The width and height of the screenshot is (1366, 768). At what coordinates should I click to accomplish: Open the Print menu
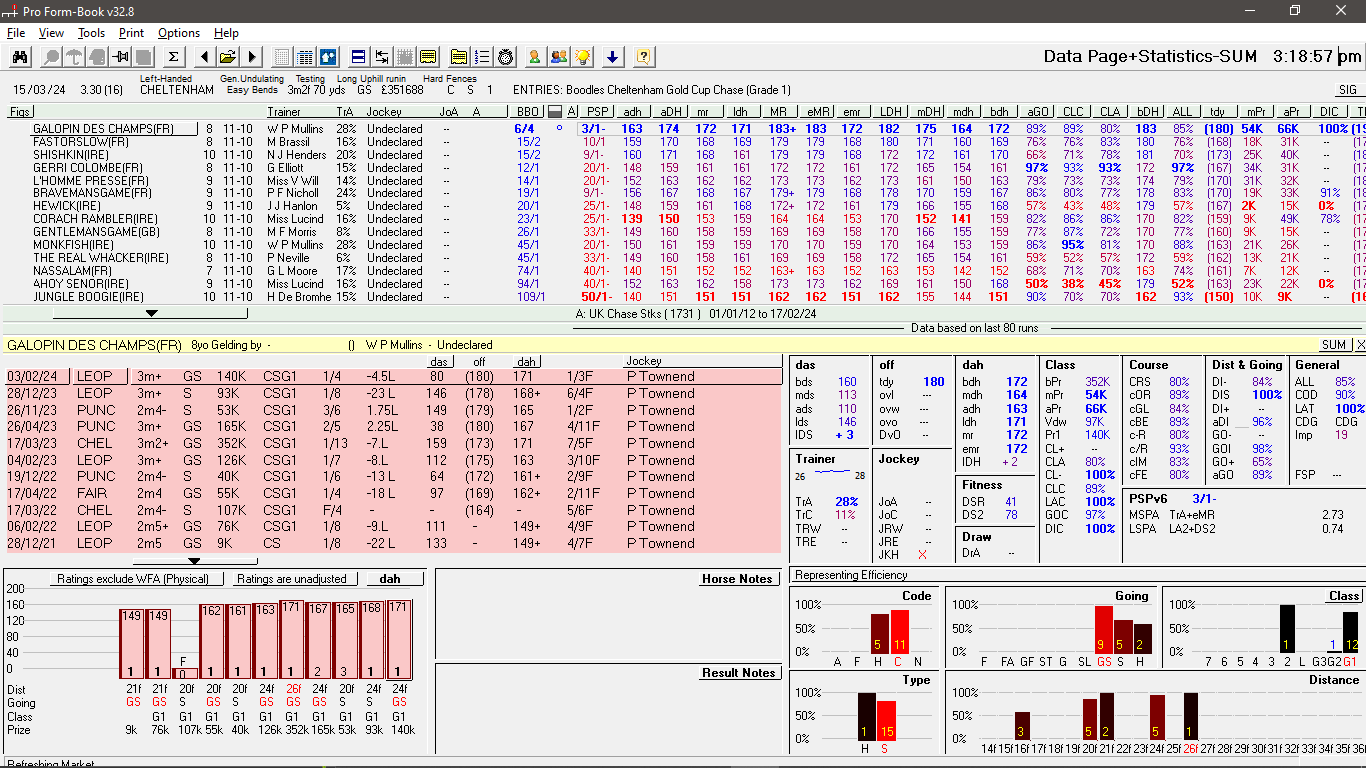131,32
